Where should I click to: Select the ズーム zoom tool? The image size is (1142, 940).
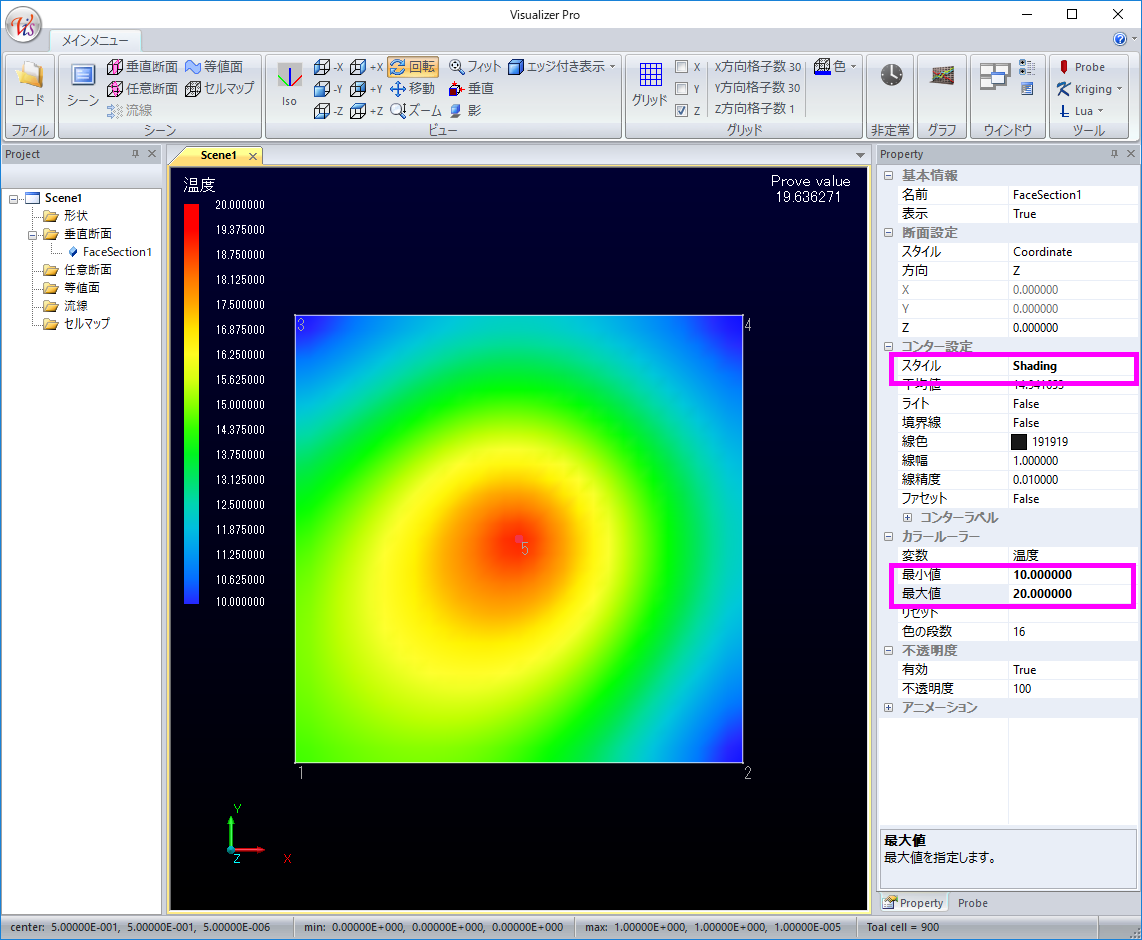pyautogui.click(x=415, y=111)
